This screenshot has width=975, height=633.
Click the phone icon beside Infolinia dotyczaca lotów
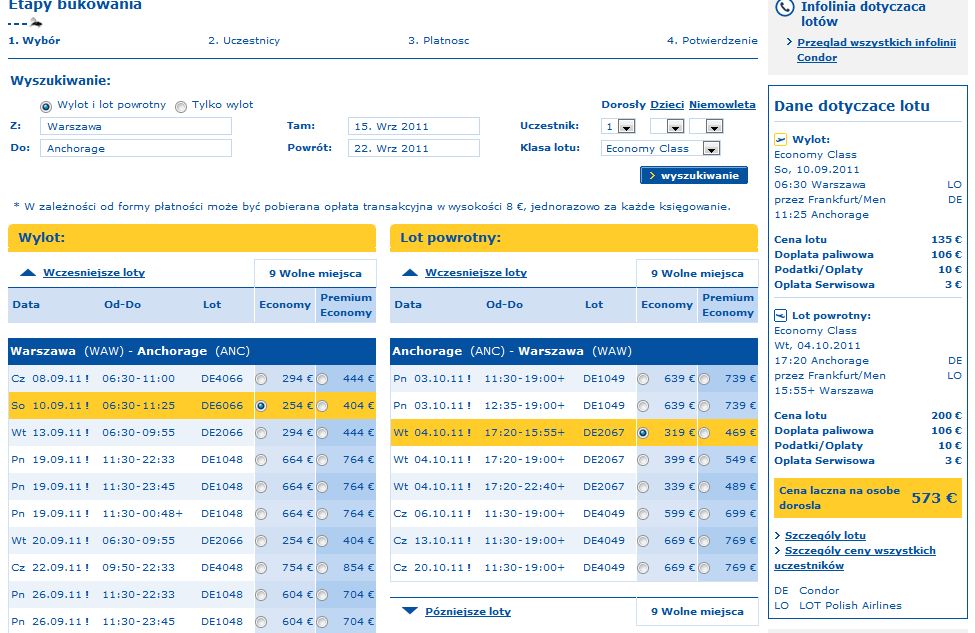[785, 8]
